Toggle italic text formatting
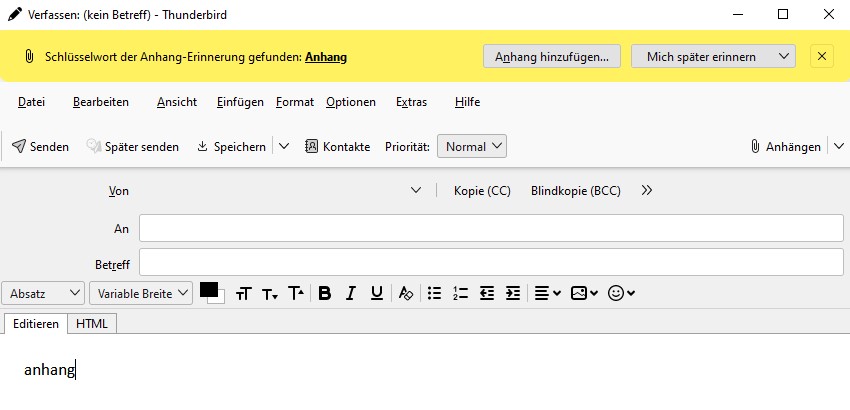Screen dimensions: 850x410 click(x=351, y=294)
